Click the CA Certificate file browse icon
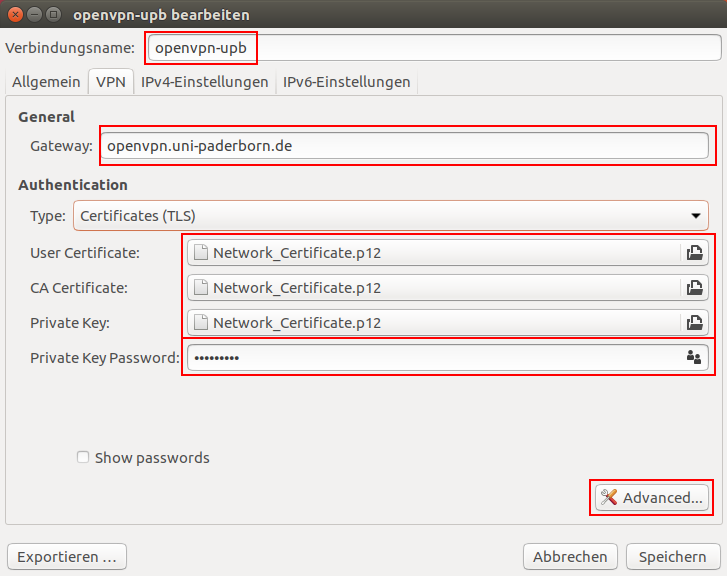The height and width of the screenshot is (576, 727). click(695, 288)
